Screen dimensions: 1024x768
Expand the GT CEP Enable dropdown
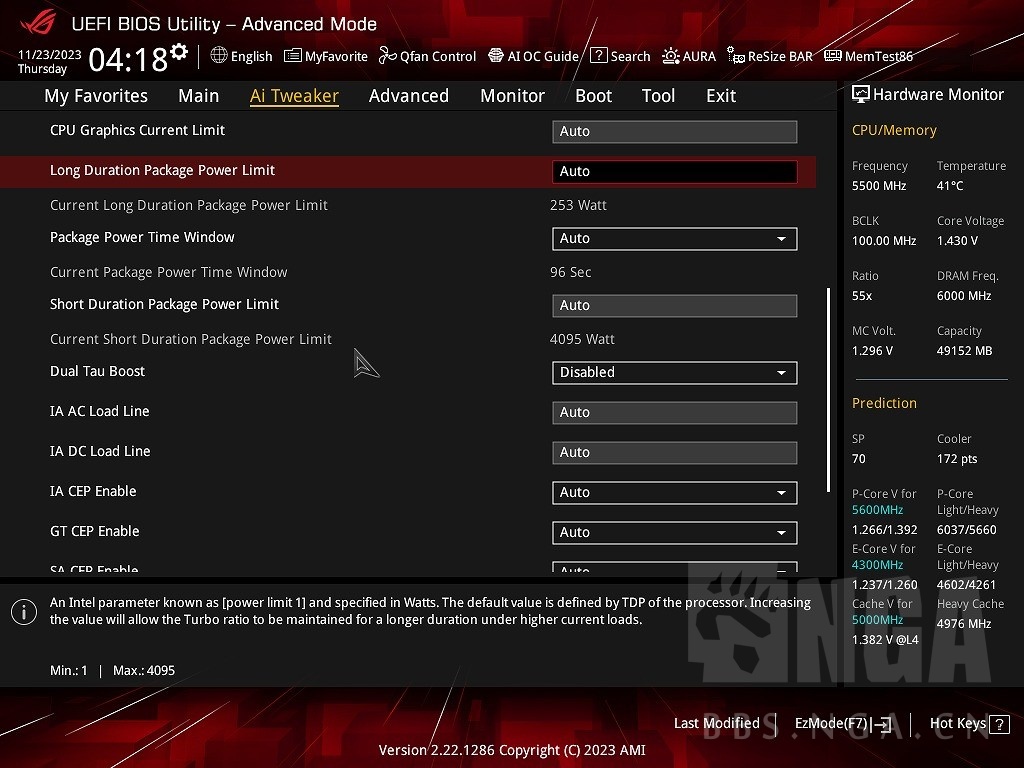[674, 532]
